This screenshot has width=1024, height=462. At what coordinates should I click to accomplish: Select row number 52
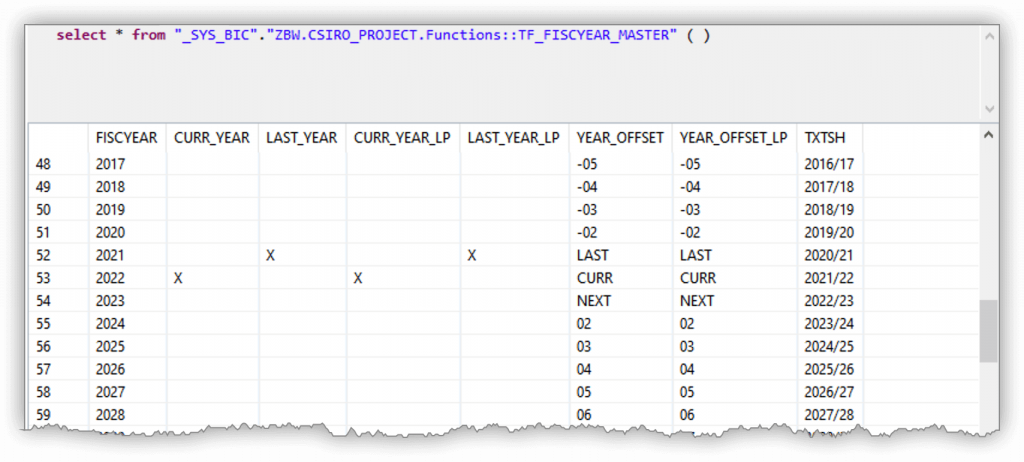click(x=43, y=256)
